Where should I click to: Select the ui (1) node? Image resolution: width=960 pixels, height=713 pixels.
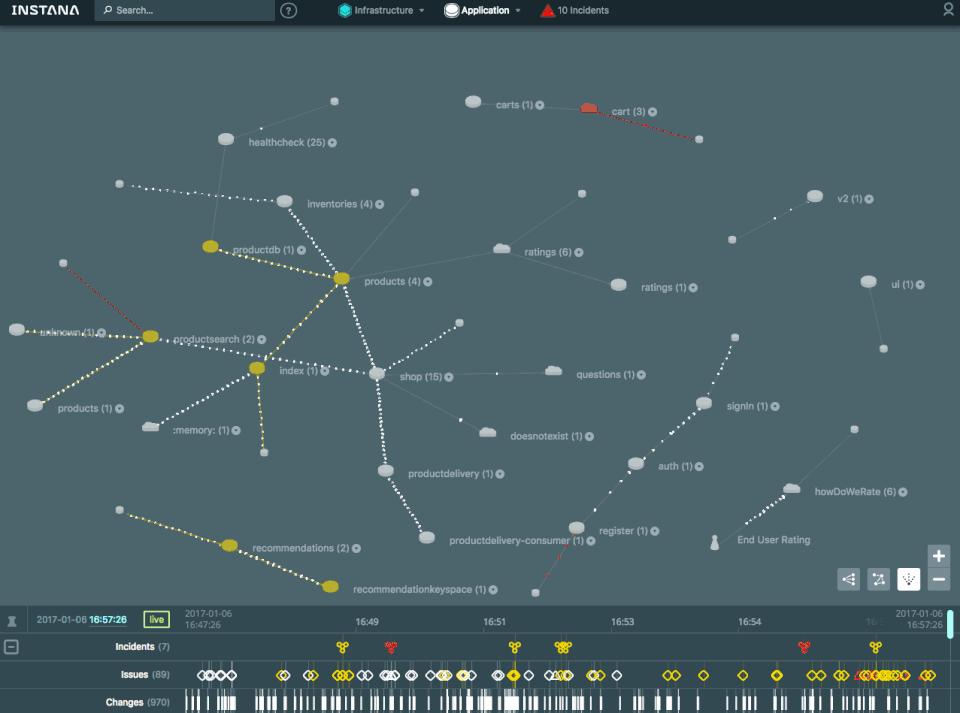pyautogui.click(x=868, y=282)
